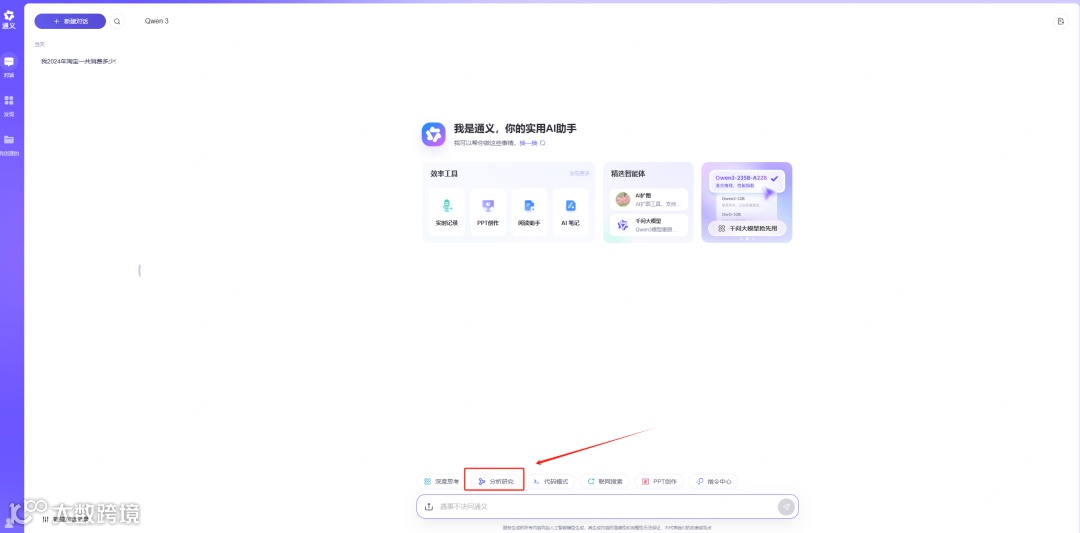Click the Tongyi logo in the sidebar
Image resolution: width=1080 pixels, height=533 pixels.
(9, 19)
